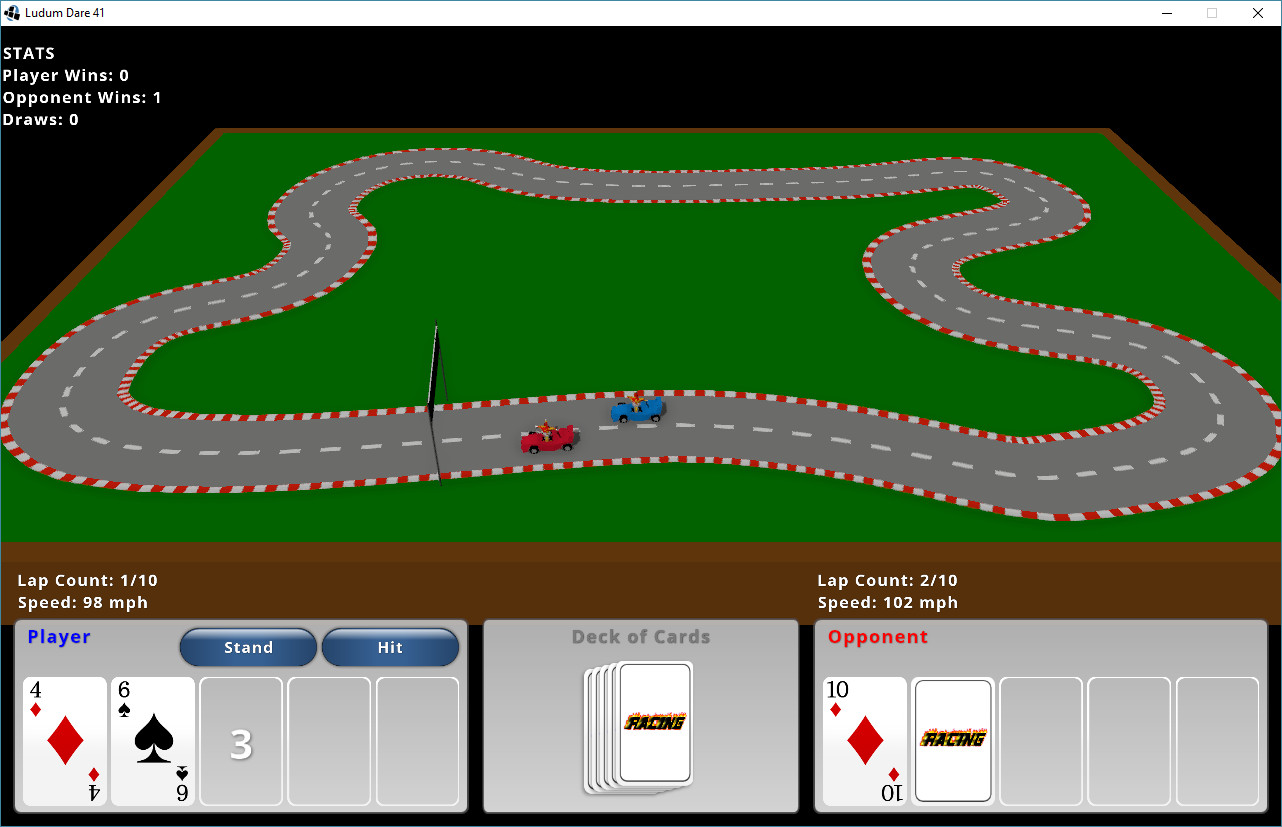Click the red race car on track
The width and height of the screenshot is (1282, 827).
point(548,438)
